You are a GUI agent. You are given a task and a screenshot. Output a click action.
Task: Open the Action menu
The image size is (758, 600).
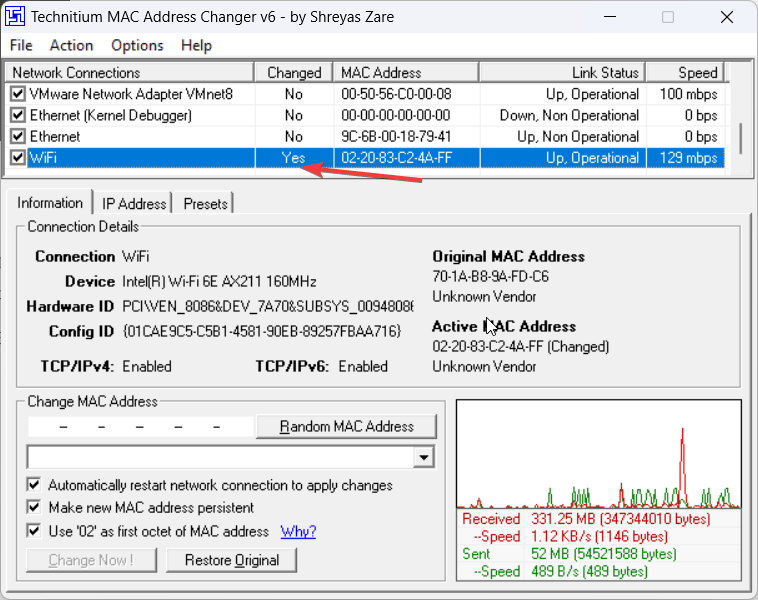(x=72, y=45)
